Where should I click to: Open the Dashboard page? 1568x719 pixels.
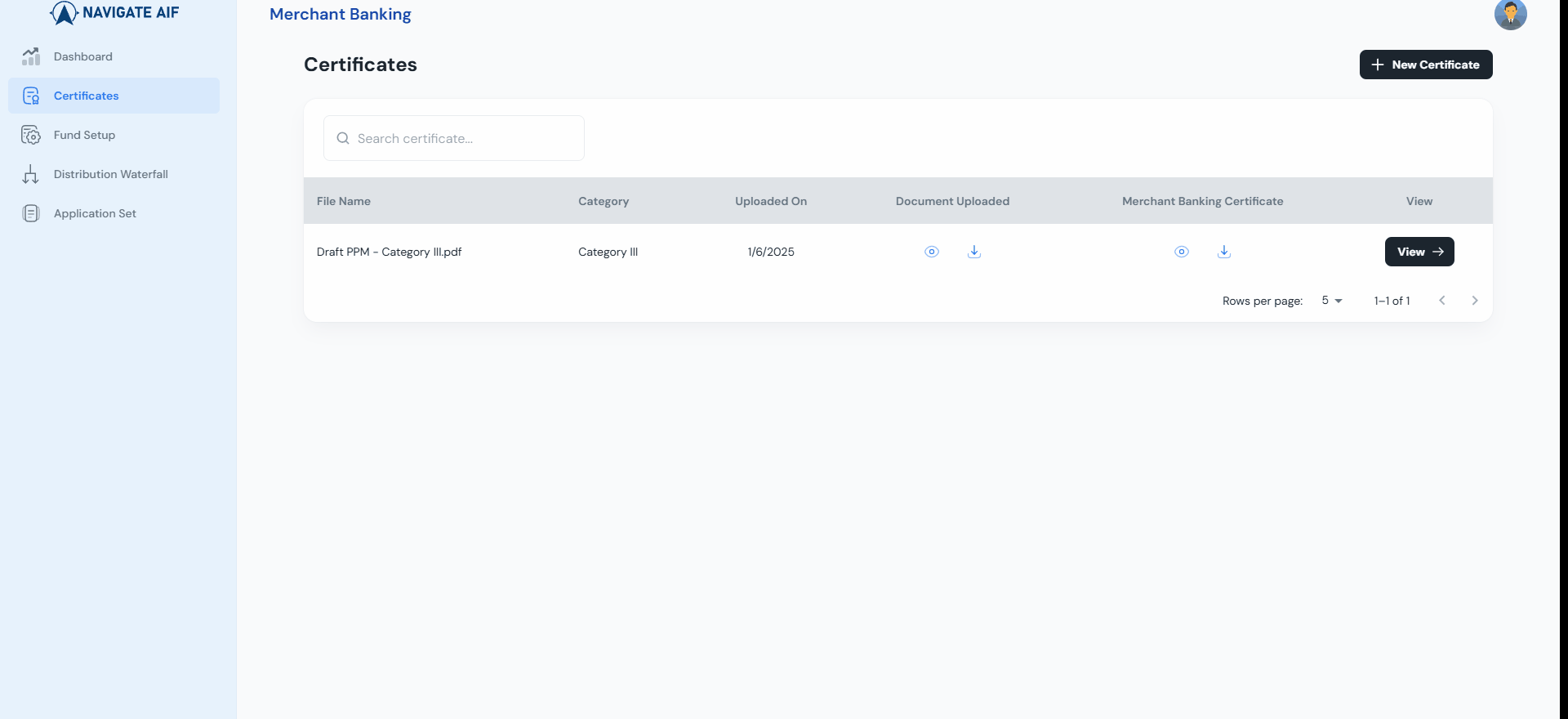click(114, 56)
